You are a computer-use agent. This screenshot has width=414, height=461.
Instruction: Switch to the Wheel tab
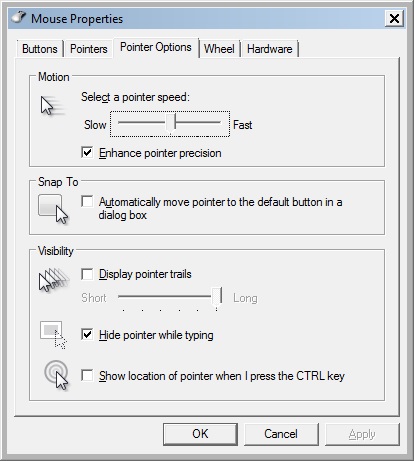click(219, 49)
